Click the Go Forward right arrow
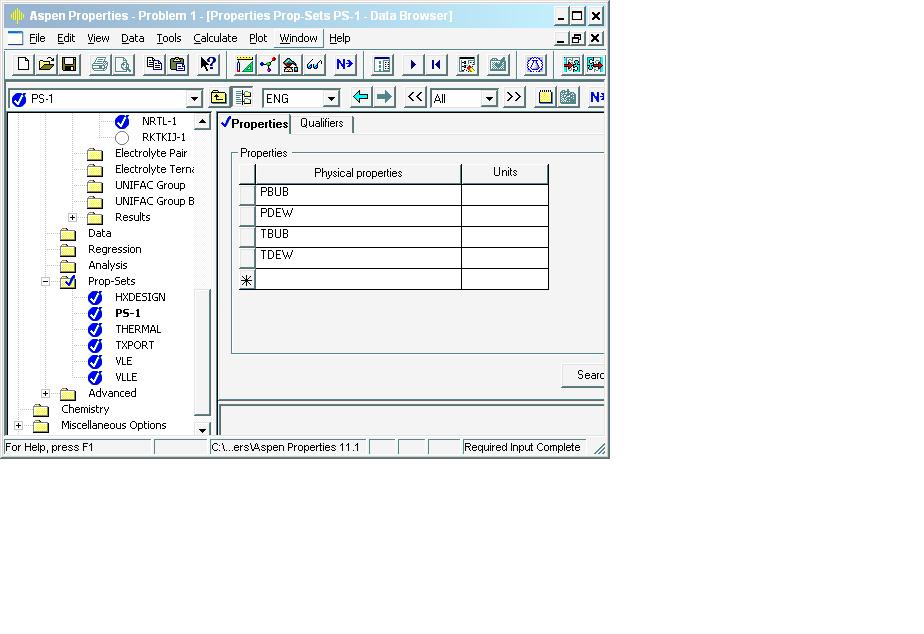Viewport: 924px width, 634px height. tap(384, 97)
